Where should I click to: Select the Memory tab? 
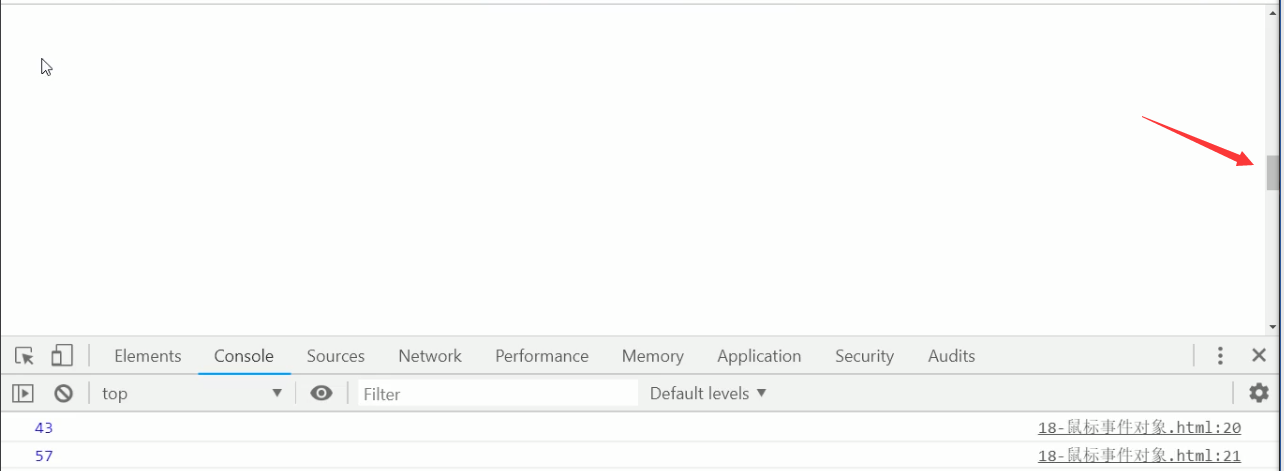click(x=653, y=356)
